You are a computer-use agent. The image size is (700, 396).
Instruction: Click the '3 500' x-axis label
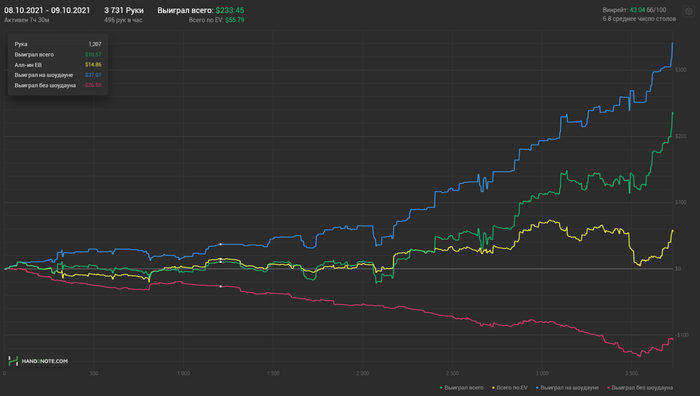coord(631,373)
